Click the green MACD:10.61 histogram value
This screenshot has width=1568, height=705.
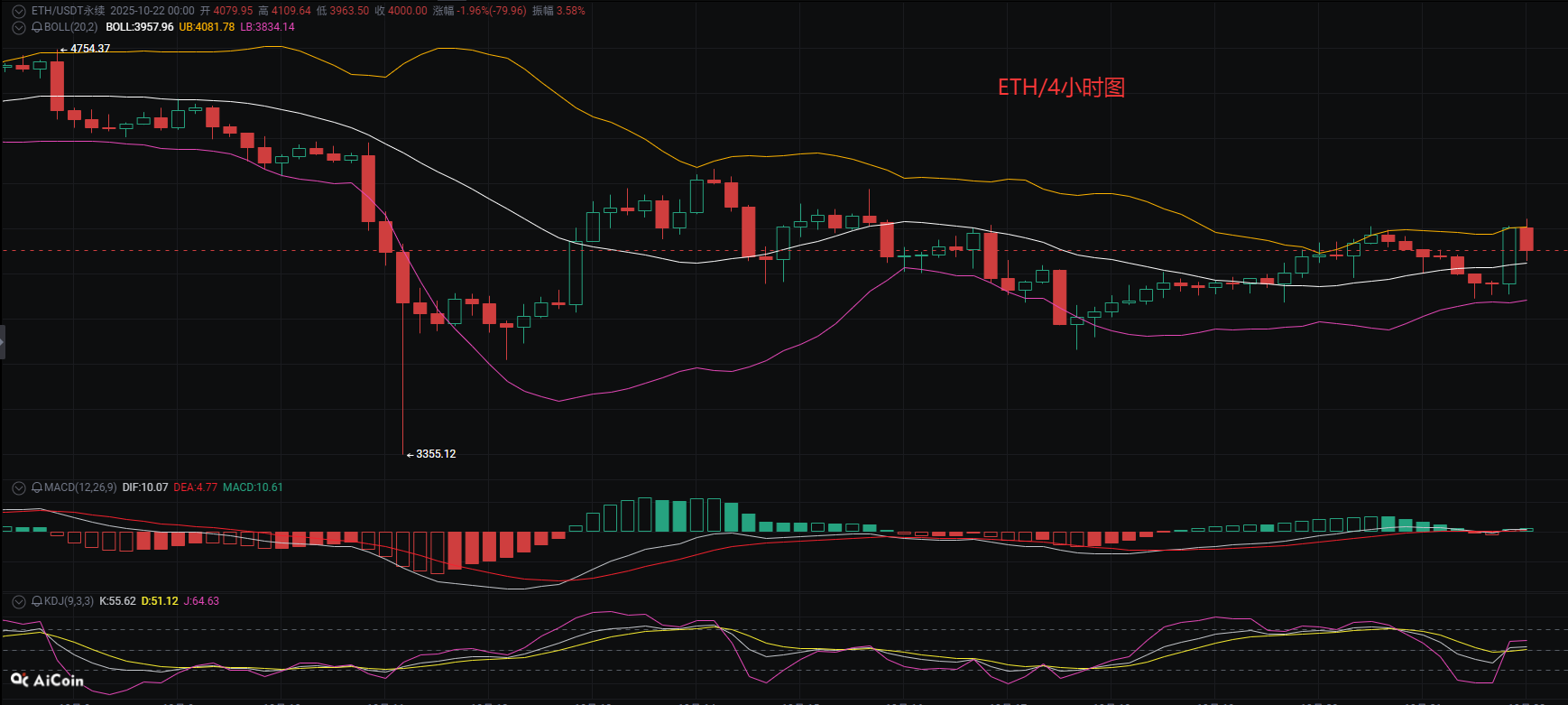[253, 487]
